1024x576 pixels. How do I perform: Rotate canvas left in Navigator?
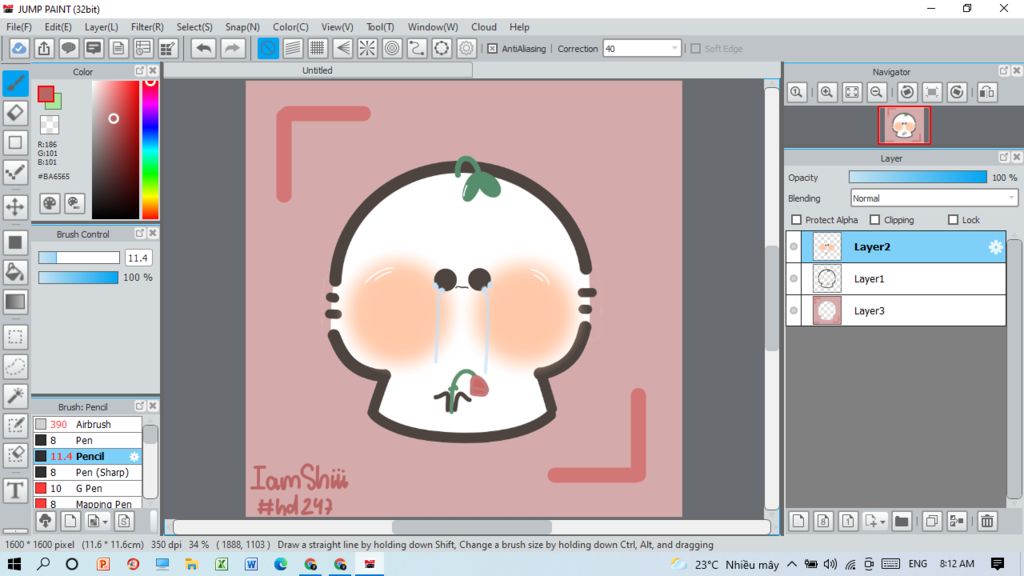(907, 92)
